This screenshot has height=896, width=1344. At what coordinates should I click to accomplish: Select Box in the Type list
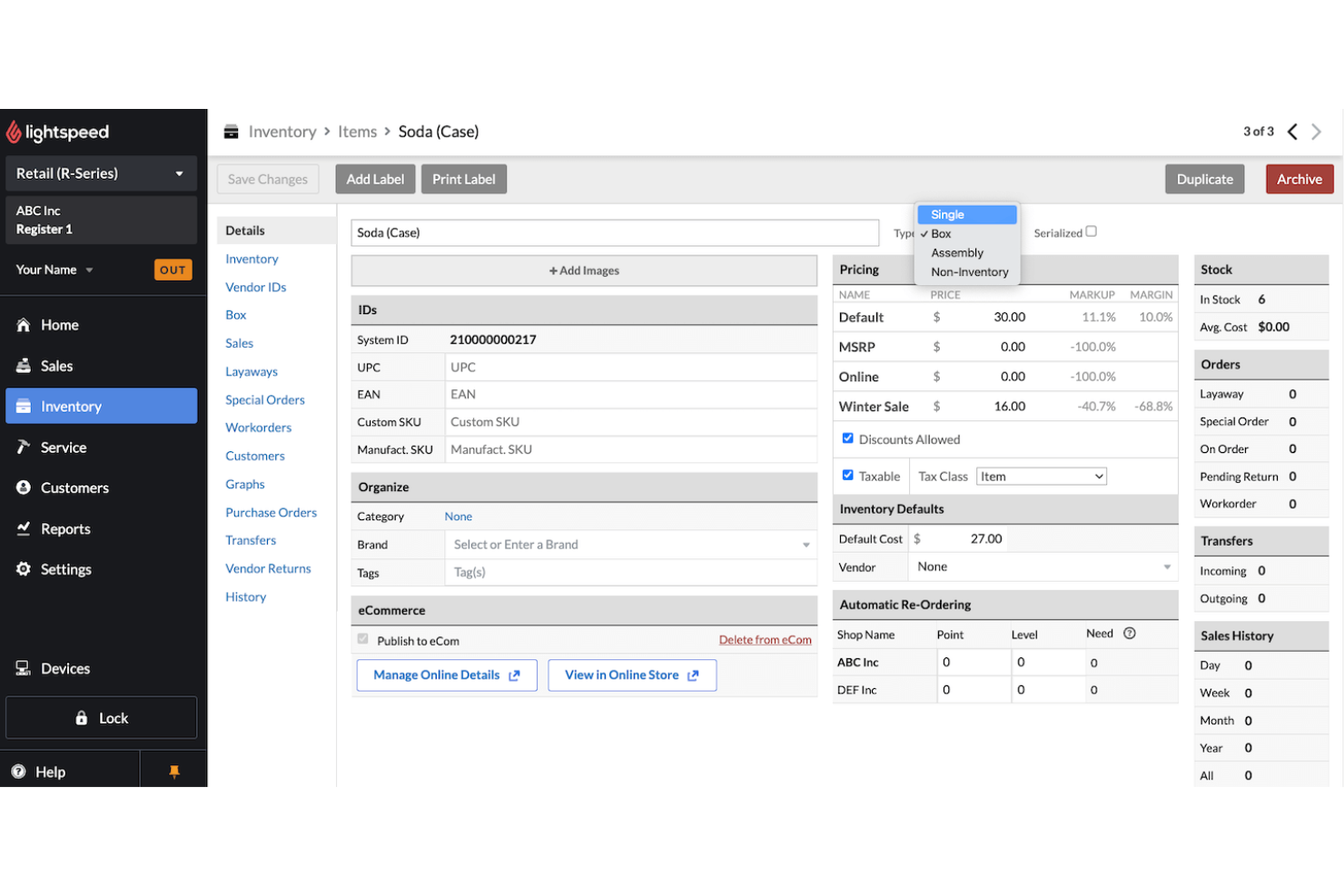coord(967,234)
